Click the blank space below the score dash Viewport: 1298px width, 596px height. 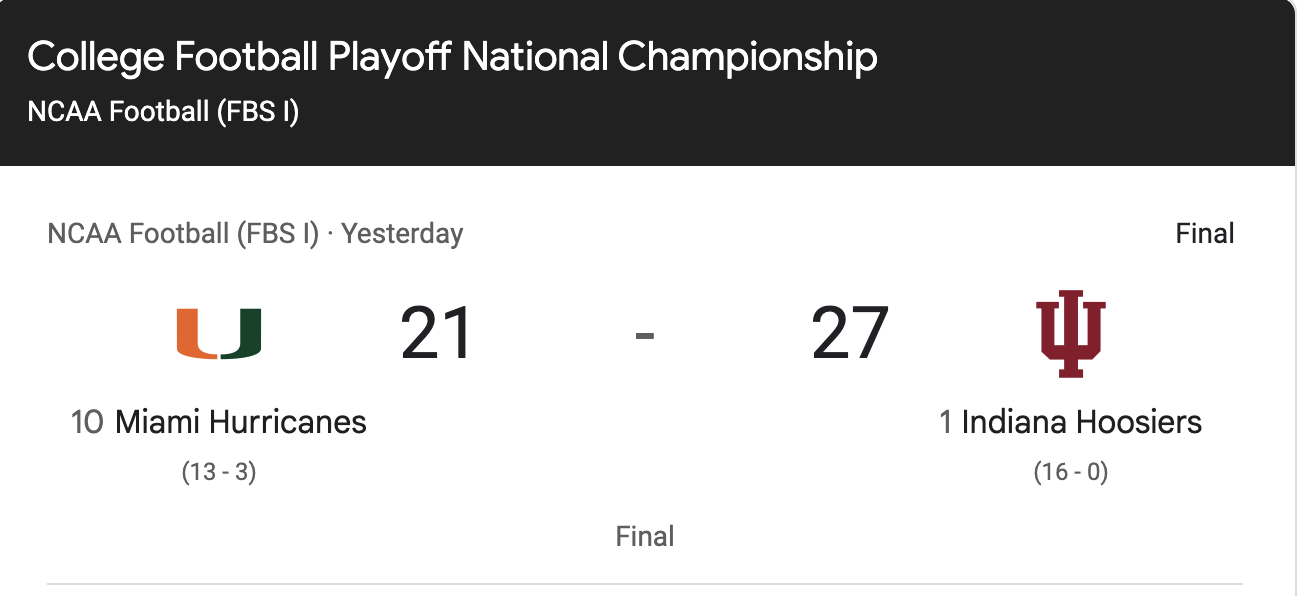(645, 440)
